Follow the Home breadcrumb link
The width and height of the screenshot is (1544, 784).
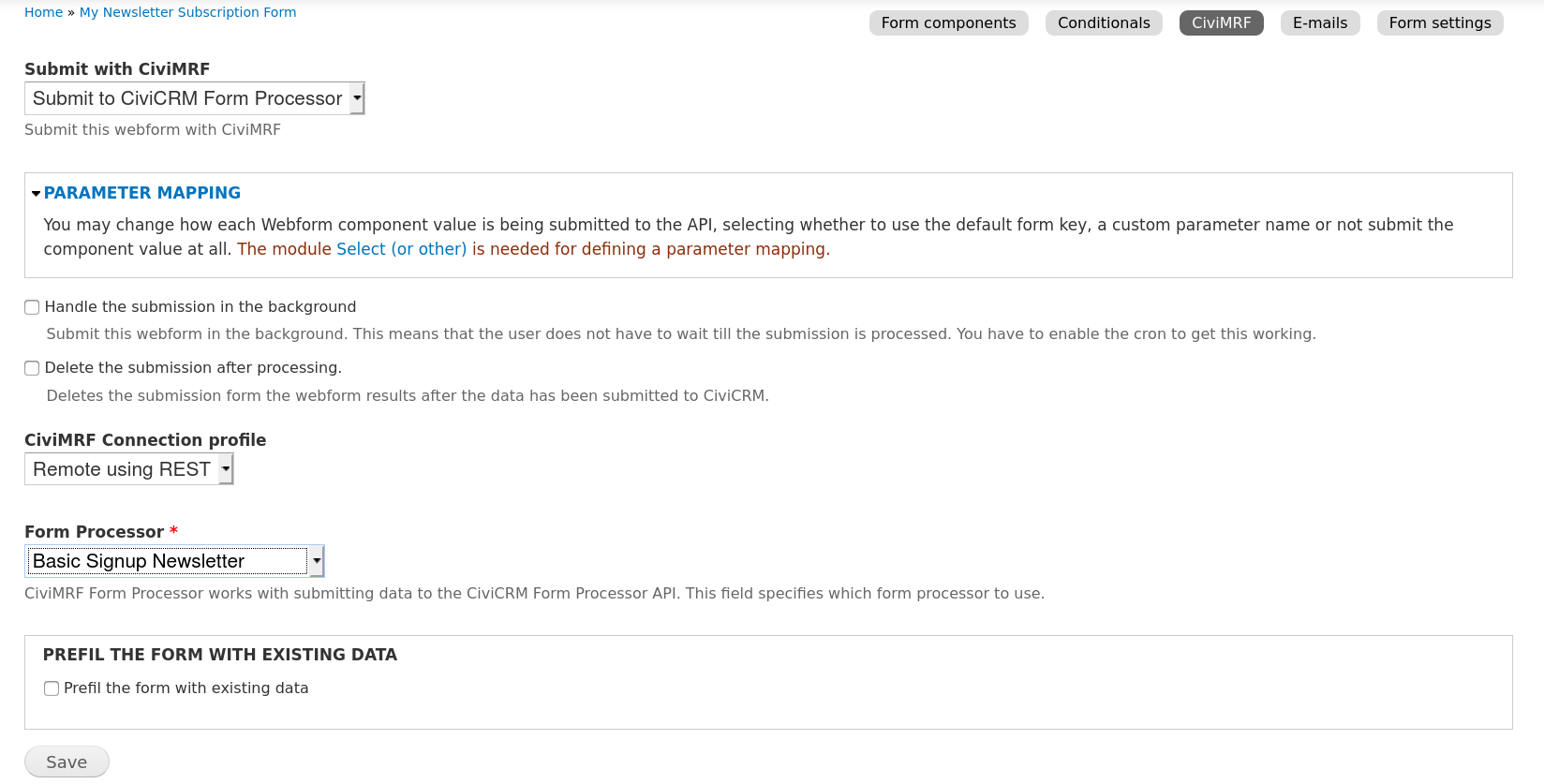[x=43, y=12]
